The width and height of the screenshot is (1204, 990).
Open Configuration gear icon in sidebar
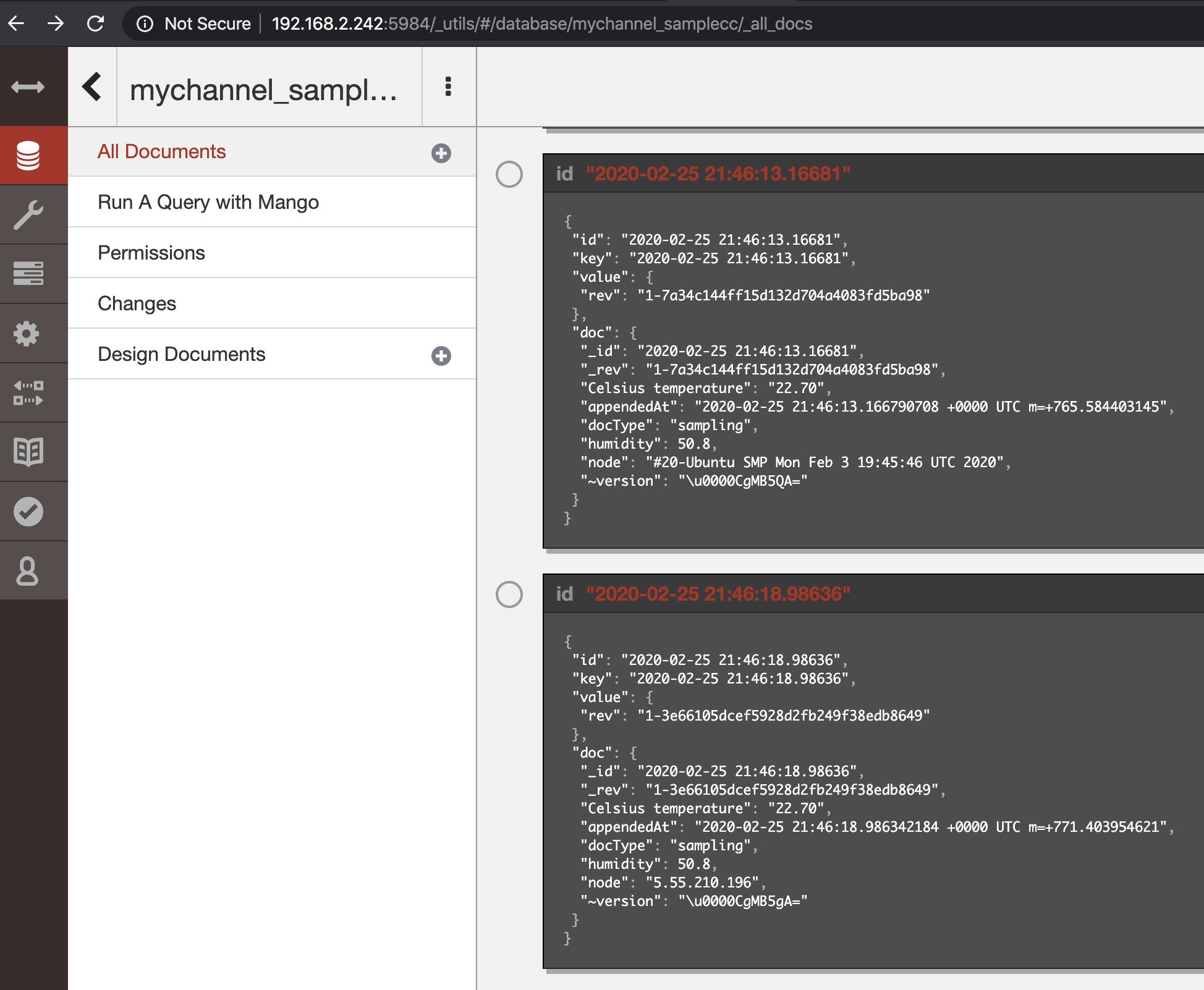click(x=28, y=333)
